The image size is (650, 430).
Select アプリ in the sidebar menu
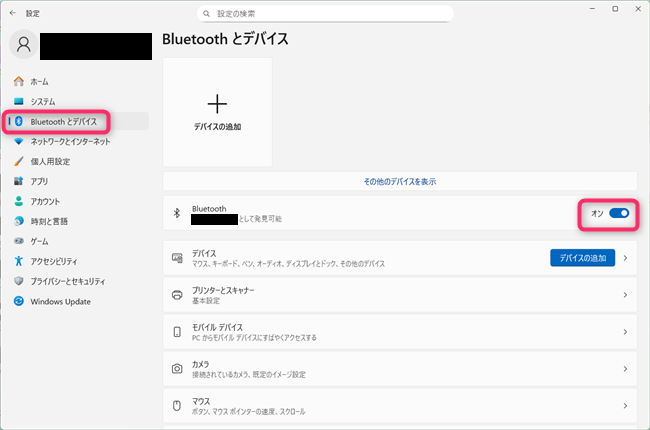click(39, 181)
